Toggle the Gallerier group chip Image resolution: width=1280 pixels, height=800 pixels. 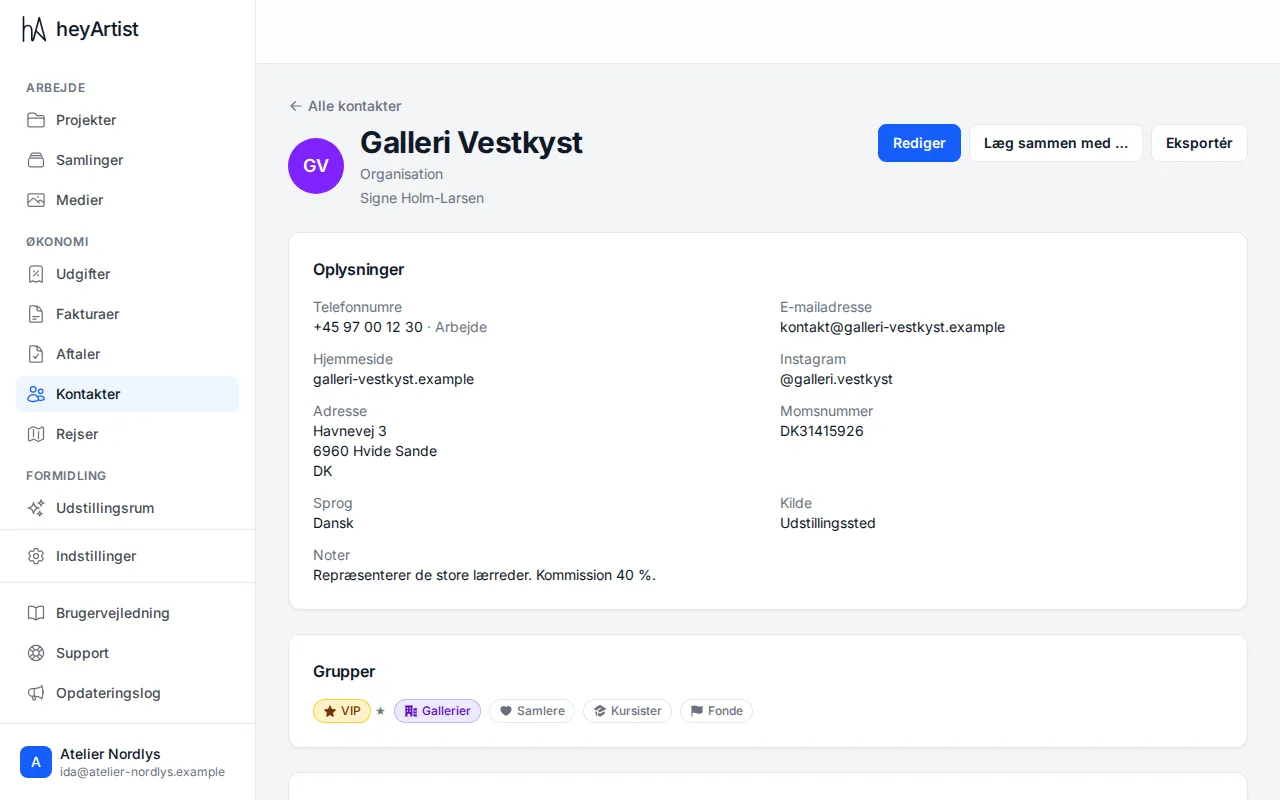click(437, 711)
